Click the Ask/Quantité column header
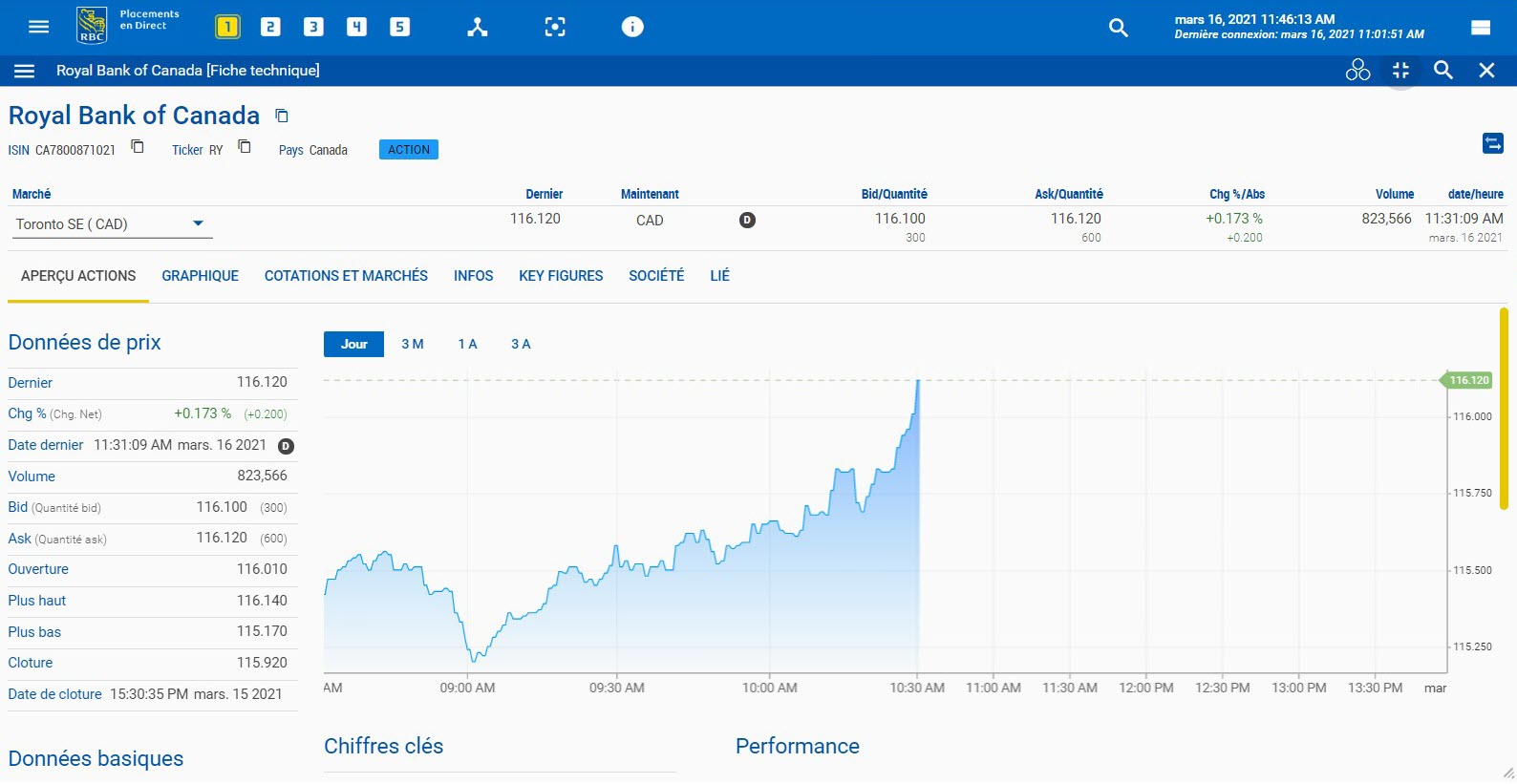This screenshot has height=784, width=1517. pos(1069,194)
